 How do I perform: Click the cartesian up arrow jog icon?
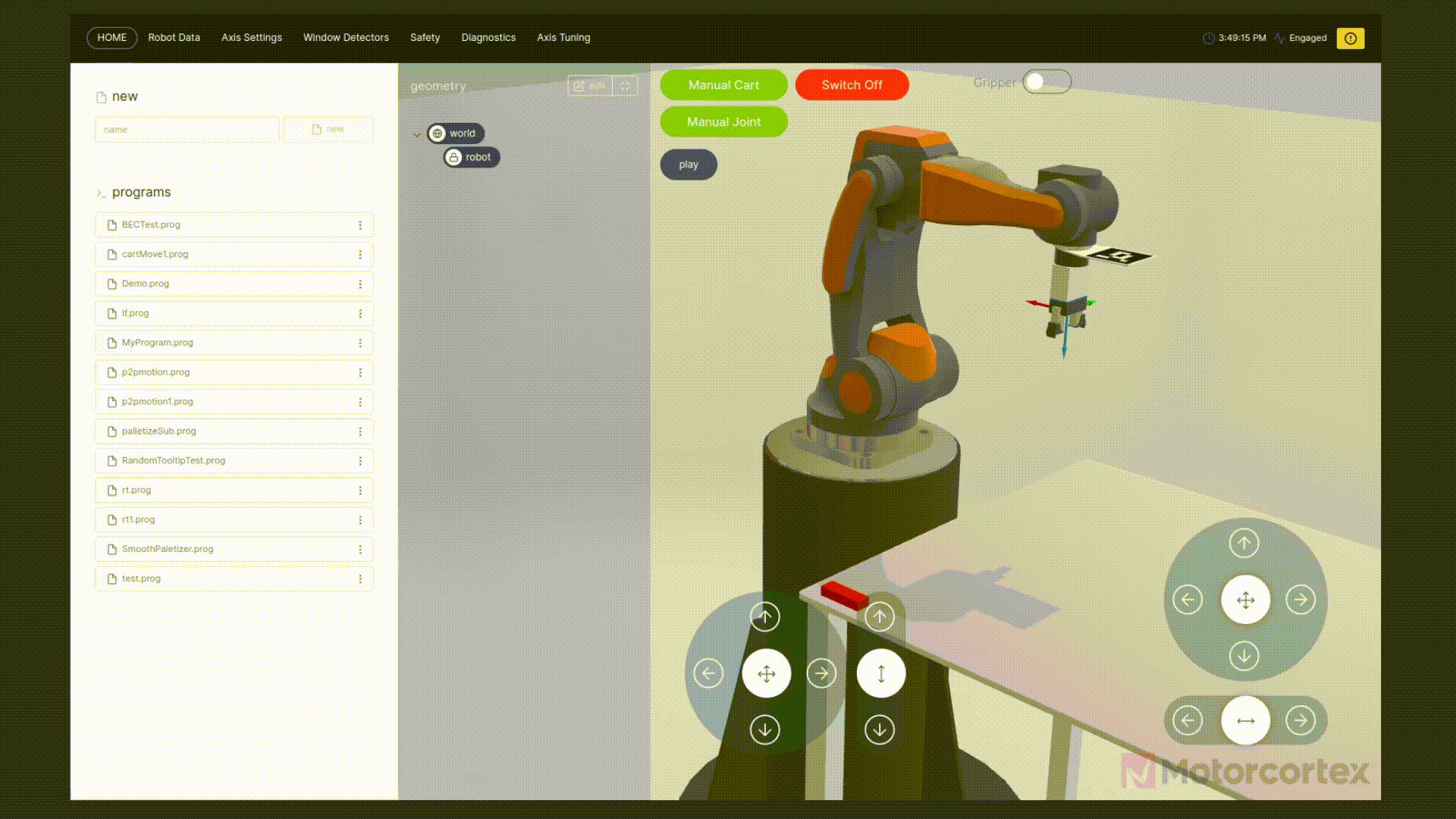tap(765, 616)
